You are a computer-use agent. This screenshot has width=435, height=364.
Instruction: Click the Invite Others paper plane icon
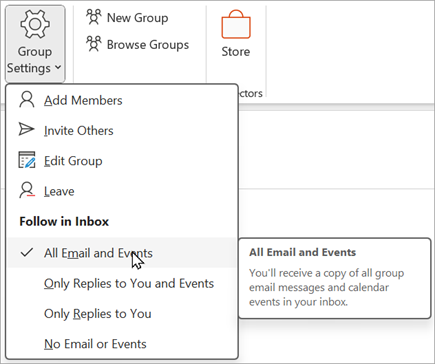coord(26,129)
